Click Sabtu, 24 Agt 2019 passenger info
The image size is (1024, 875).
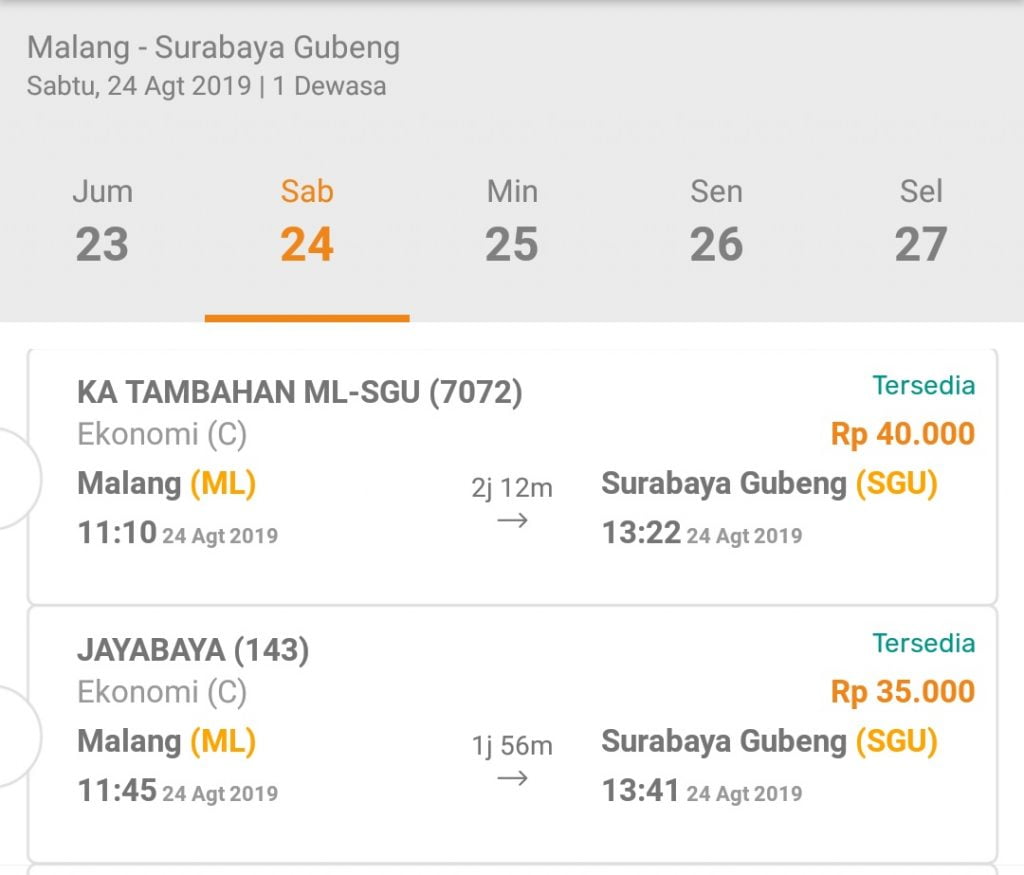click(x=206, y=86)
